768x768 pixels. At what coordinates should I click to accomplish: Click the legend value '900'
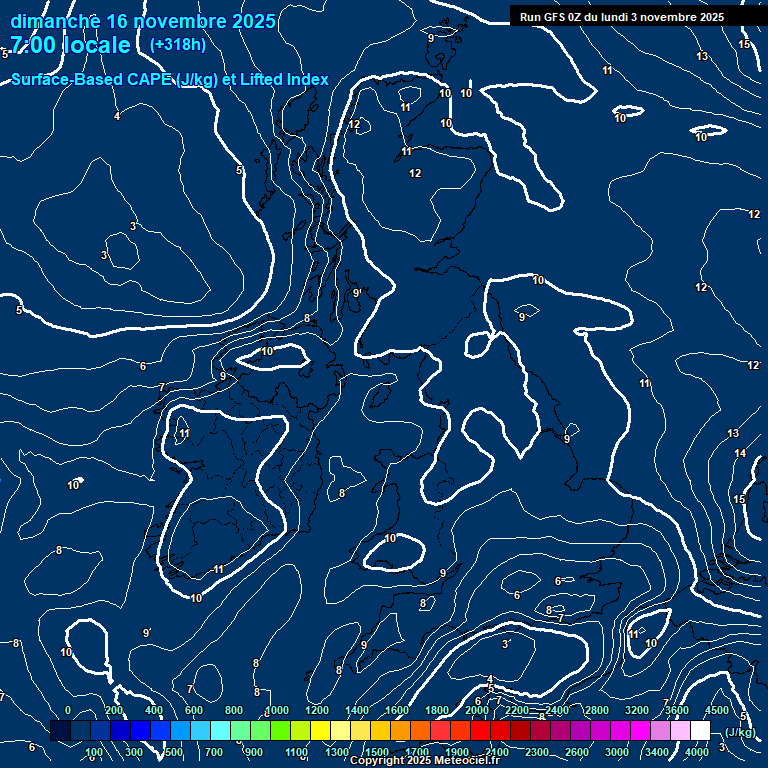point(254,752)
